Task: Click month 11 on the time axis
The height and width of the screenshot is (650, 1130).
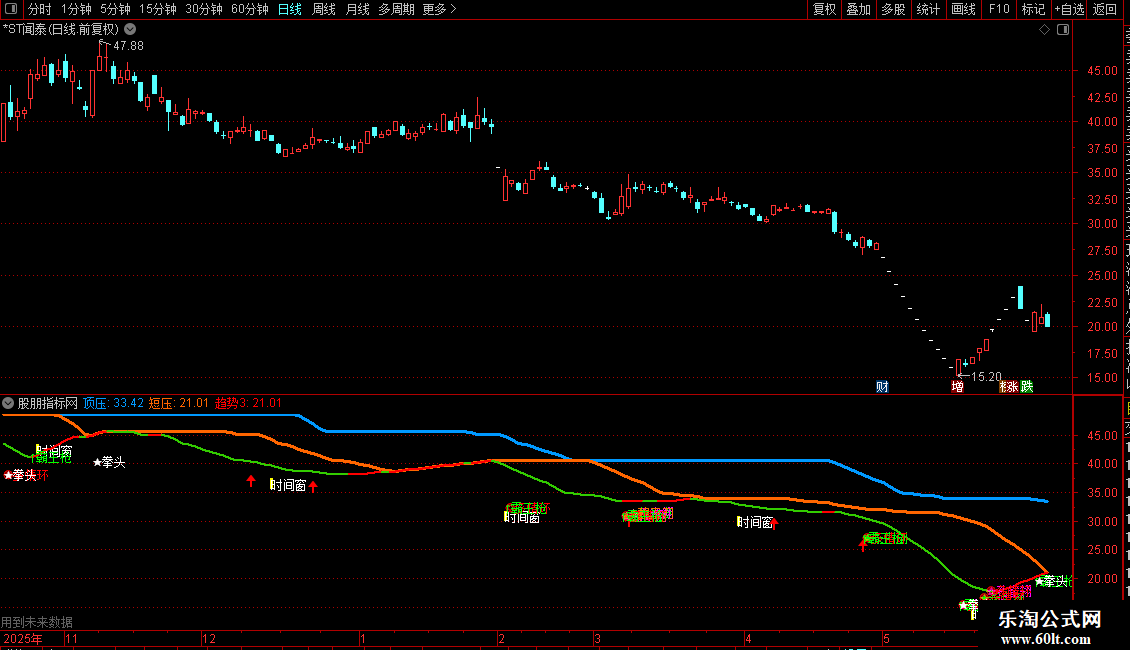Action: [71, 639]
